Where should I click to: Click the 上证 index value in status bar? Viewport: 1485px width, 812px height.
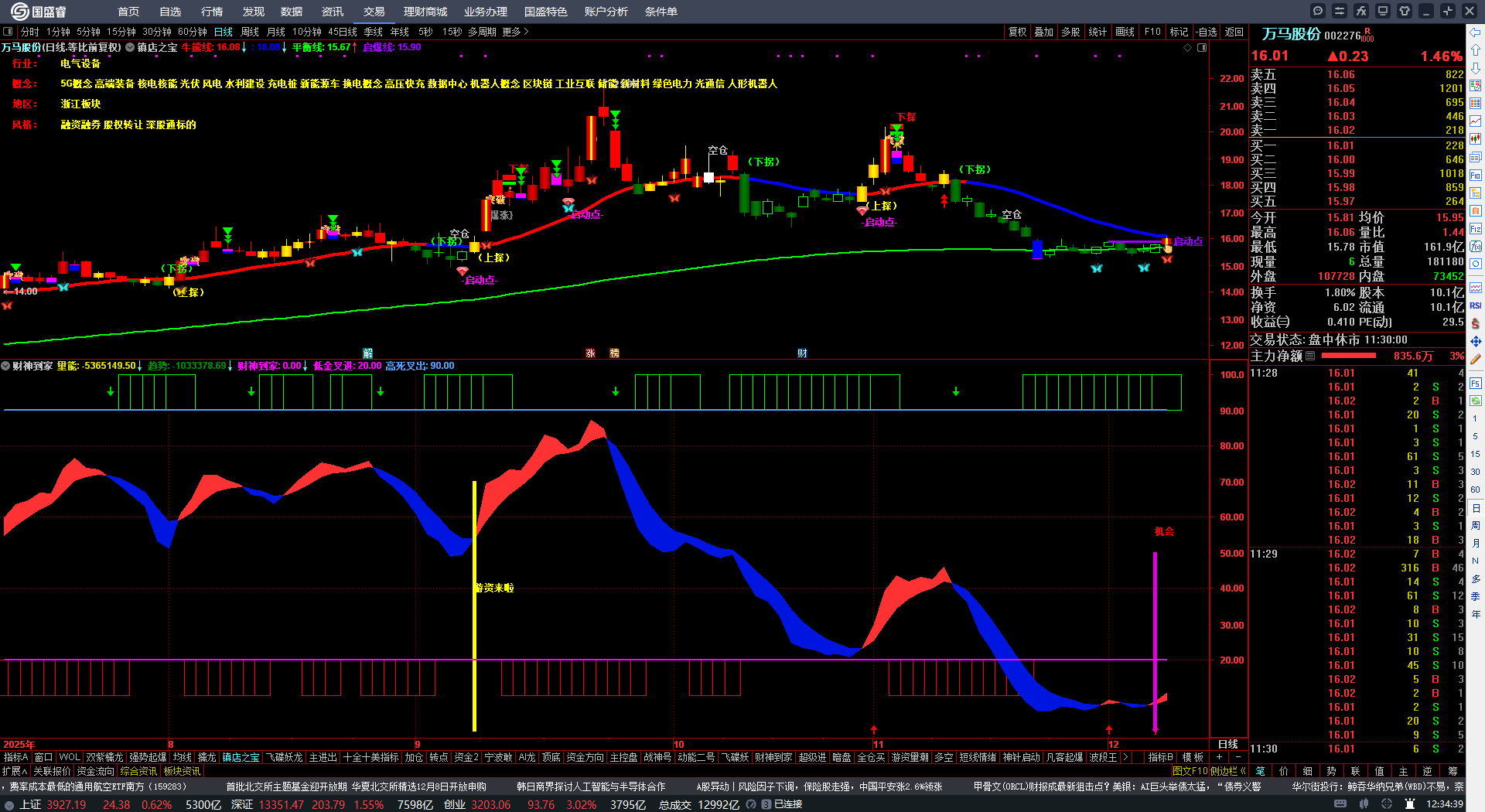pos(67,804)
